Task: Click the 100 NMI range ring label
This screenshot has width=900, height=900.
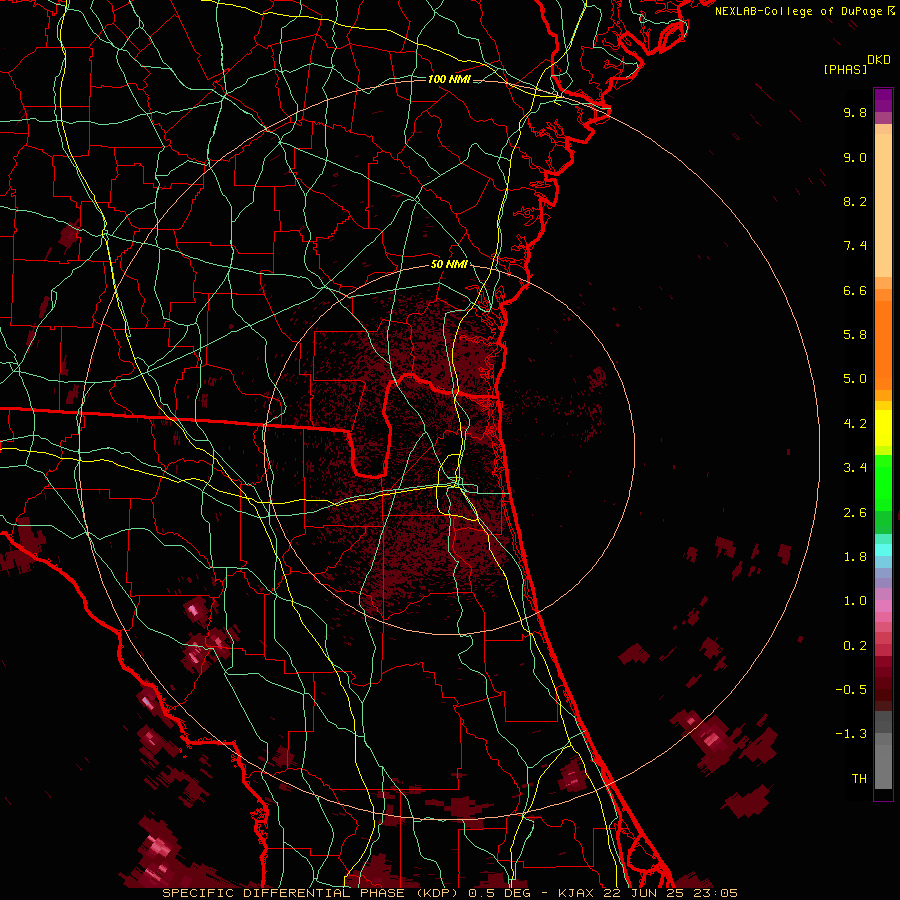Action: click(449, 79)
